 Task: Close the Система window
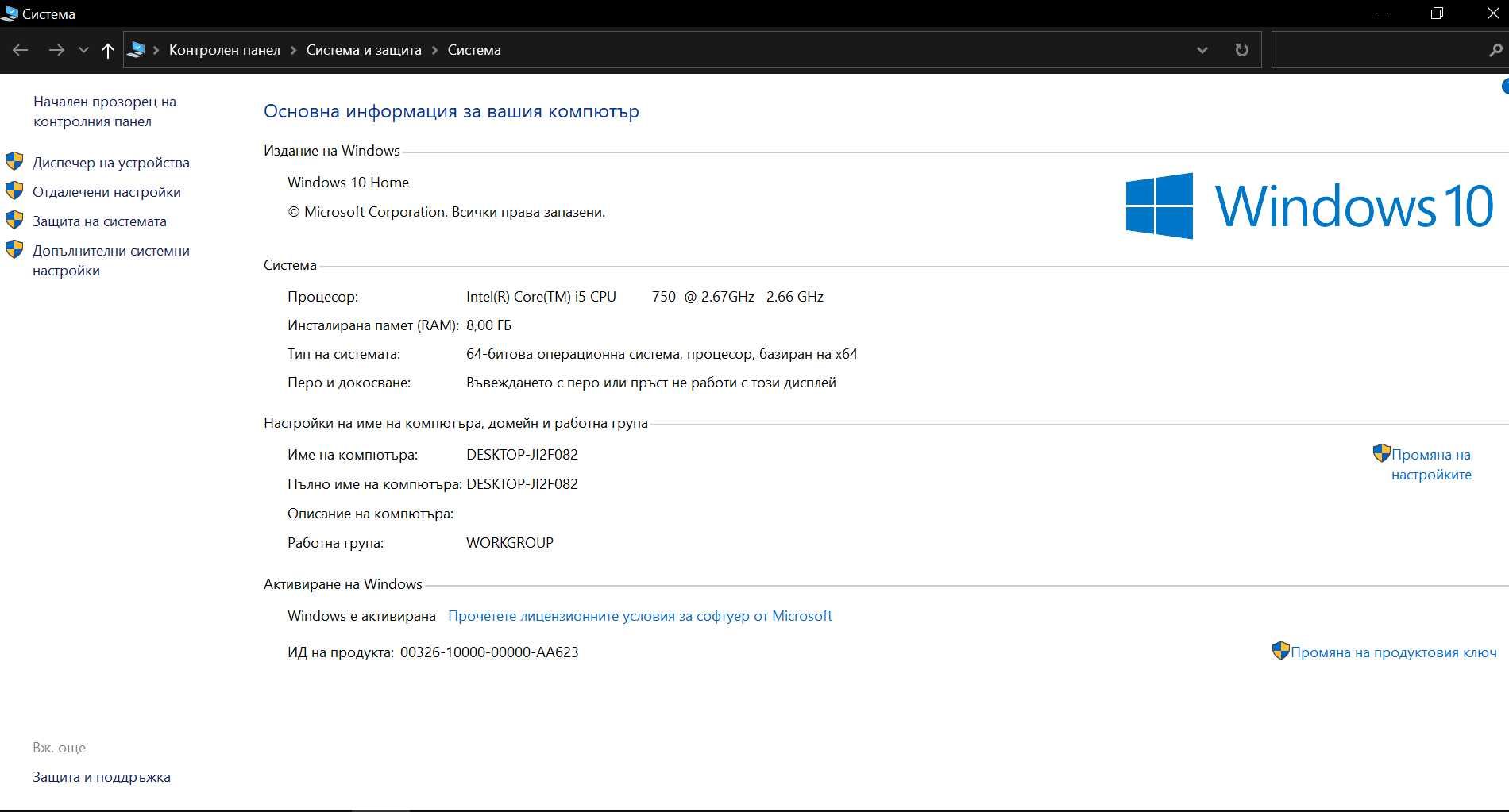1493,13
